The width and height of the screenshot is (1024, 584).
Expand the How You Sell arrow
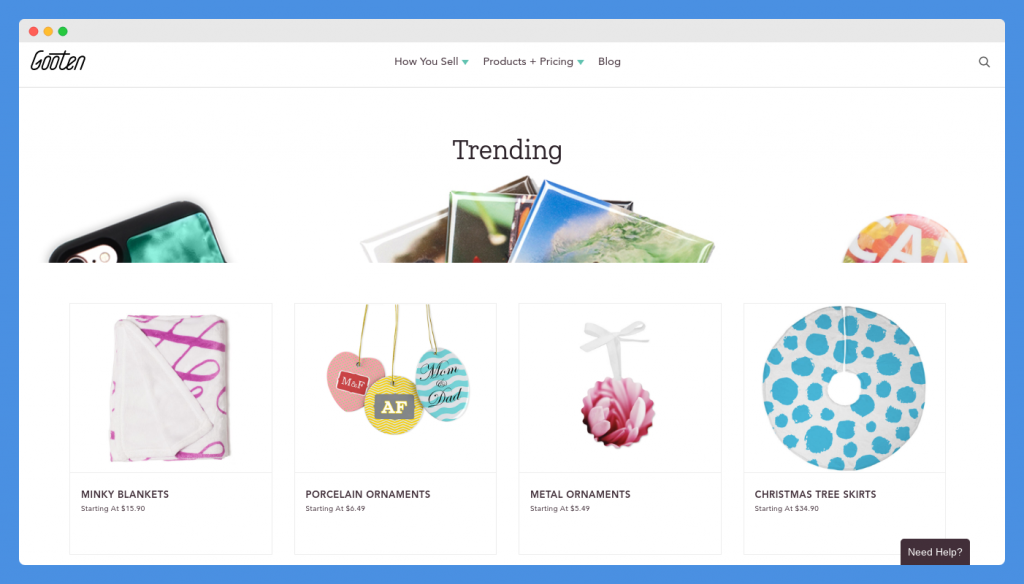pyautogui.click(x=465, y=62)
